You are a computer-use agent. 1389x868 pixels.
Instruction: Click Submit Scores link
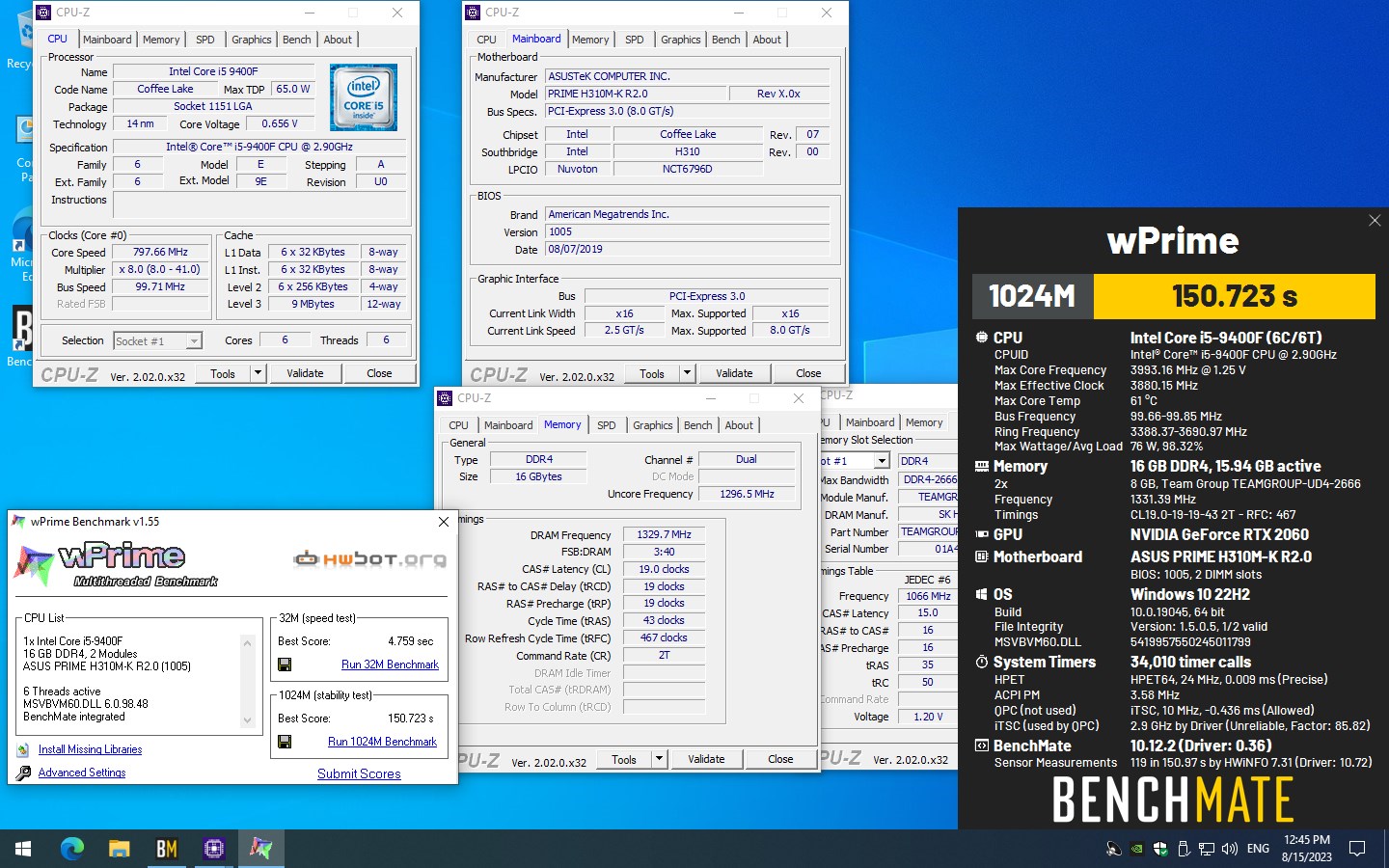pyautogui.click(x=359, y=773)
